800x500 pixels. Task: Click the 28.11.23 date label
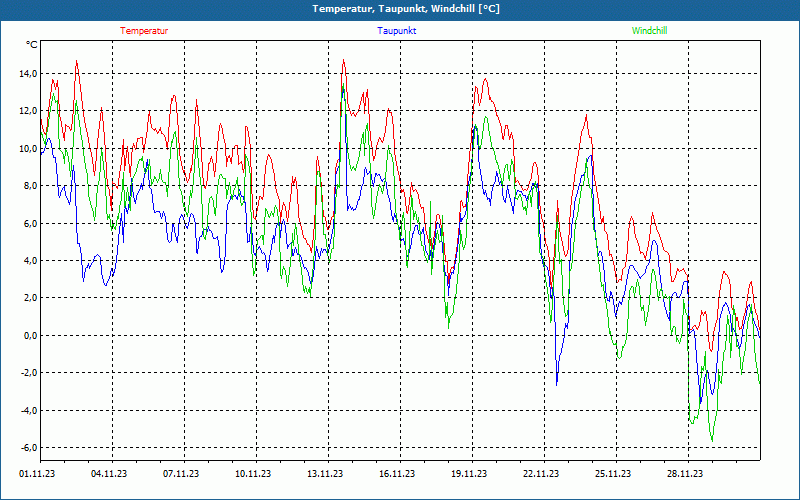pyautogui.click(x=685, y=474)
